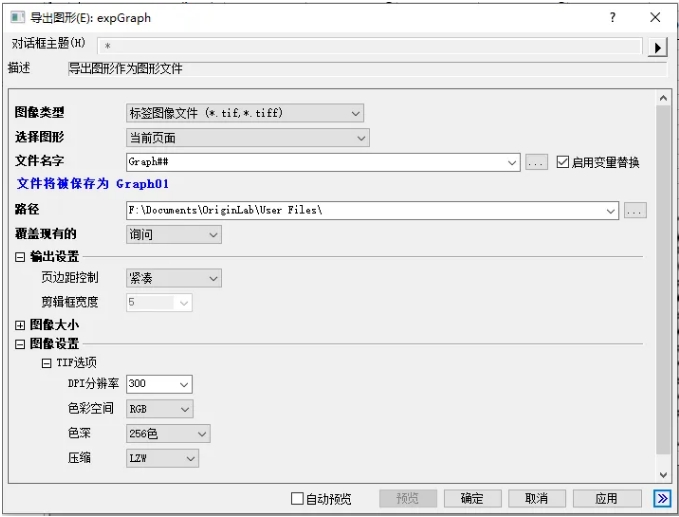Expand the 图像大小 section
Image resolution: width=679 pixels, height=517 pixels.
tap(20, 325)
